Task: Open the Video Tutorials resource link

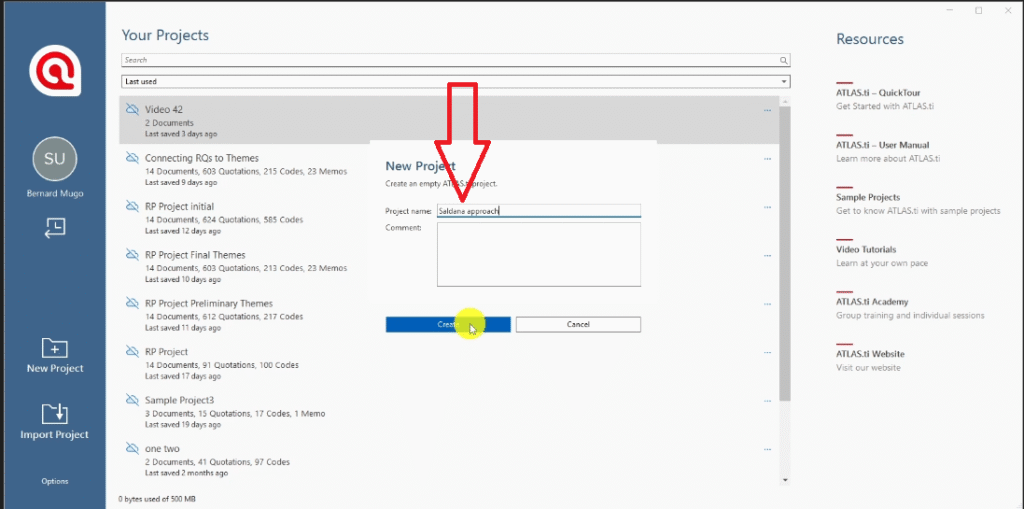Action: 866,249
